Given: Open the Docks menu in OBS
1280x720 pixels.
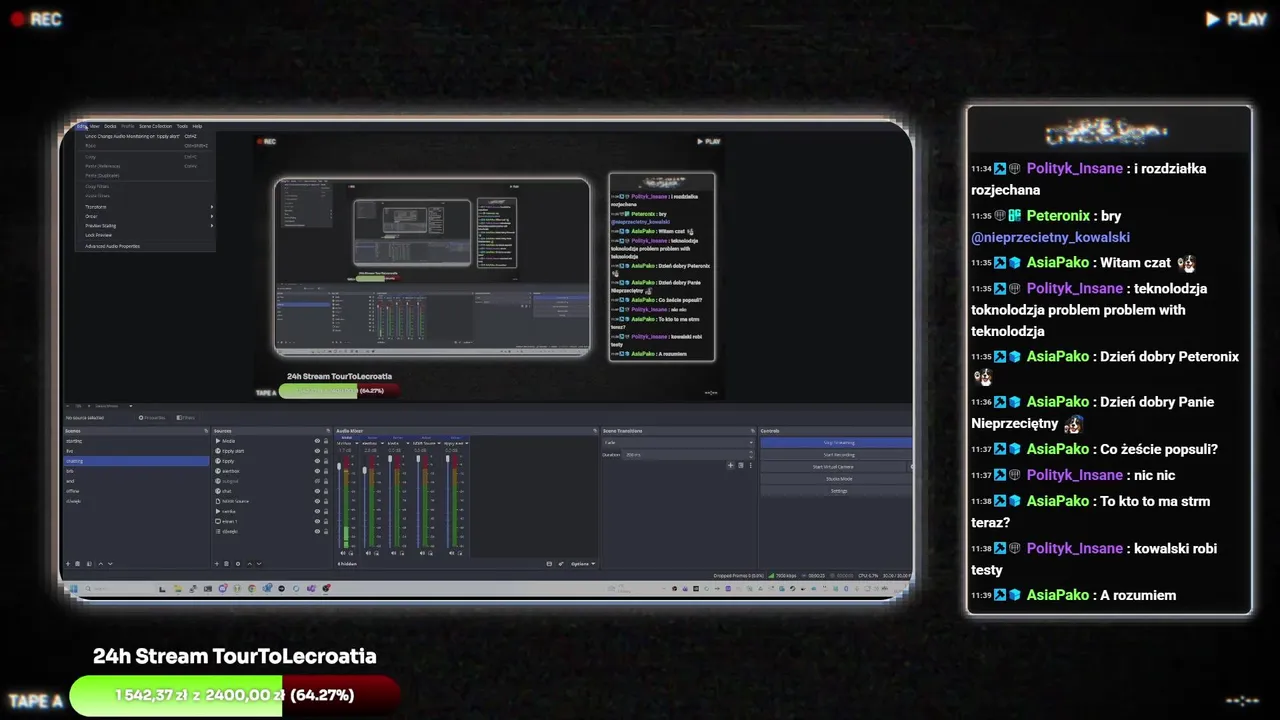Looking at the screenshot, I should [x=110, y=126].
